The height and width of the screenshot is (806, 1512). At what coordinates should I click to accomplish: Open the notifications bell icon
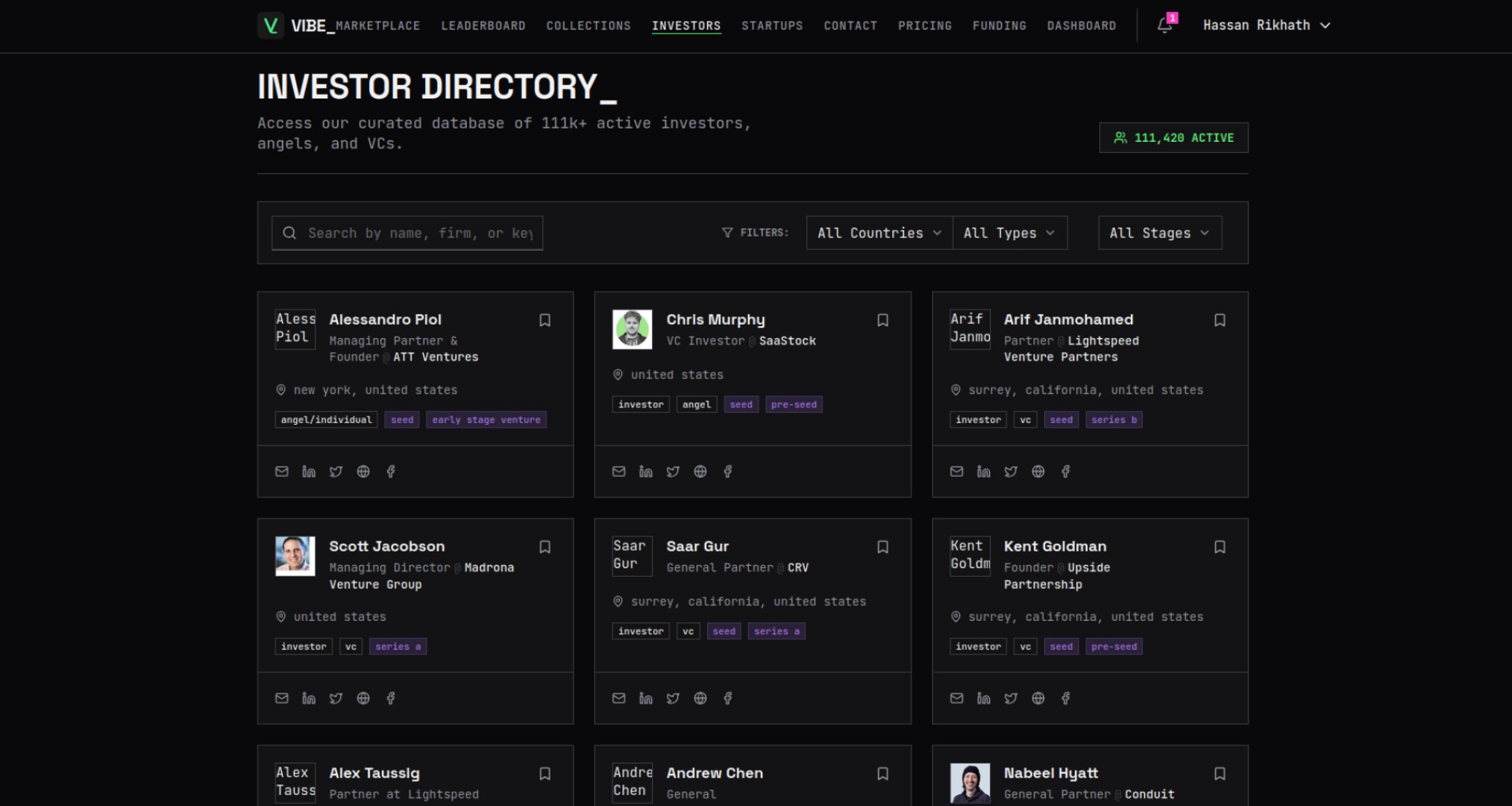click(1164, 25)
